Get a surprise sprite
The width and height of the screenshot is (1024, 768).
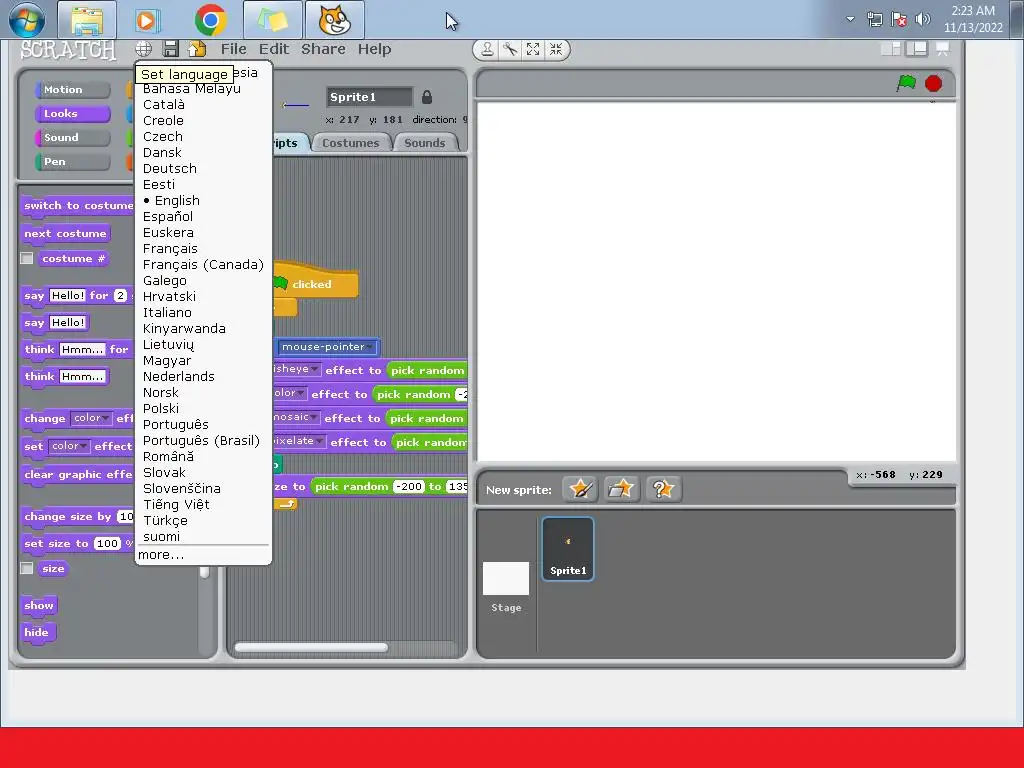[x=664, y=489]
